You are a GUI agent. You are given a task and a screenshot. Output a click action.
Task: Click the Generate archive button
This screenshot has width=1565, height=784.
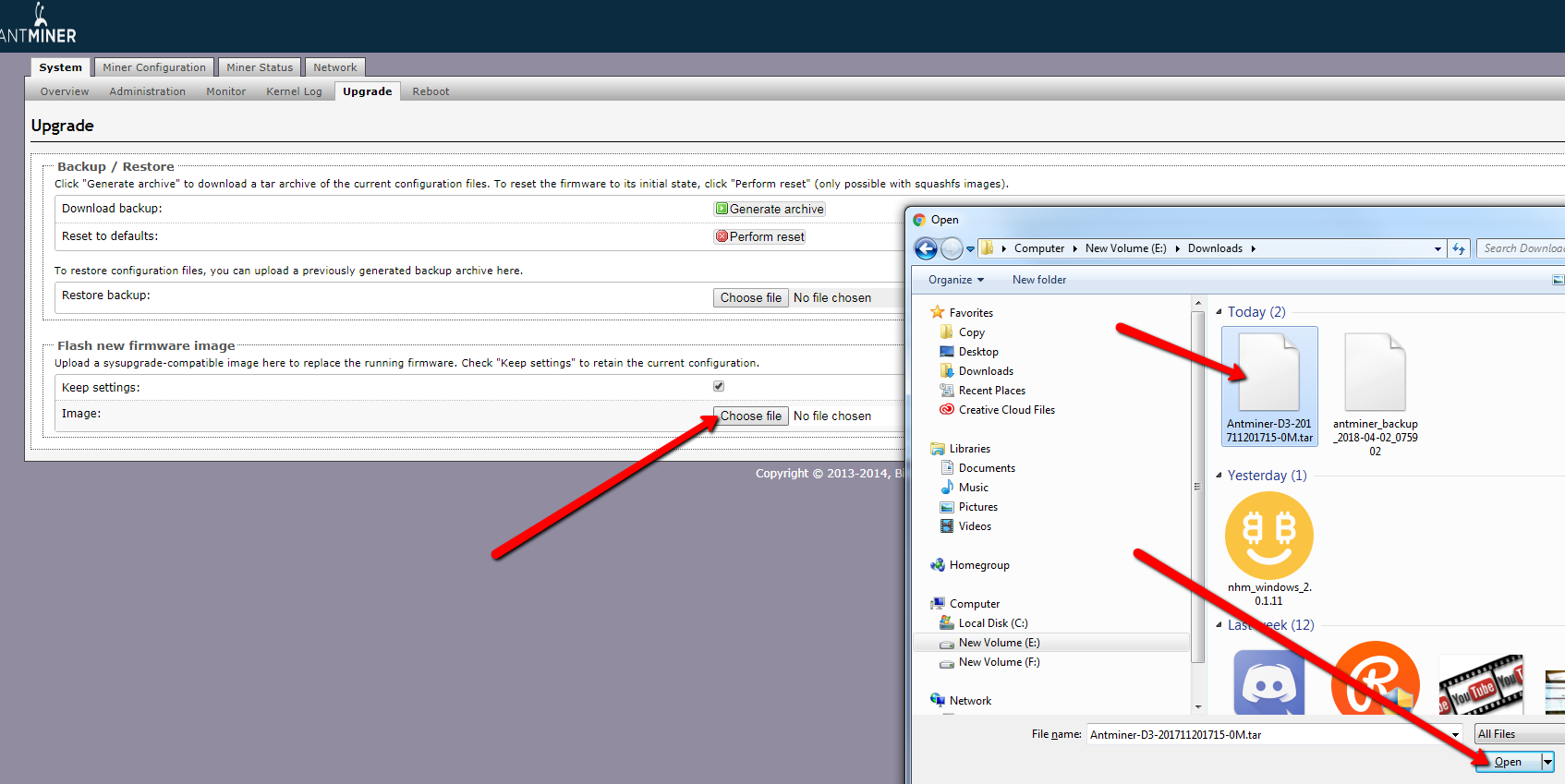point(770,210)
